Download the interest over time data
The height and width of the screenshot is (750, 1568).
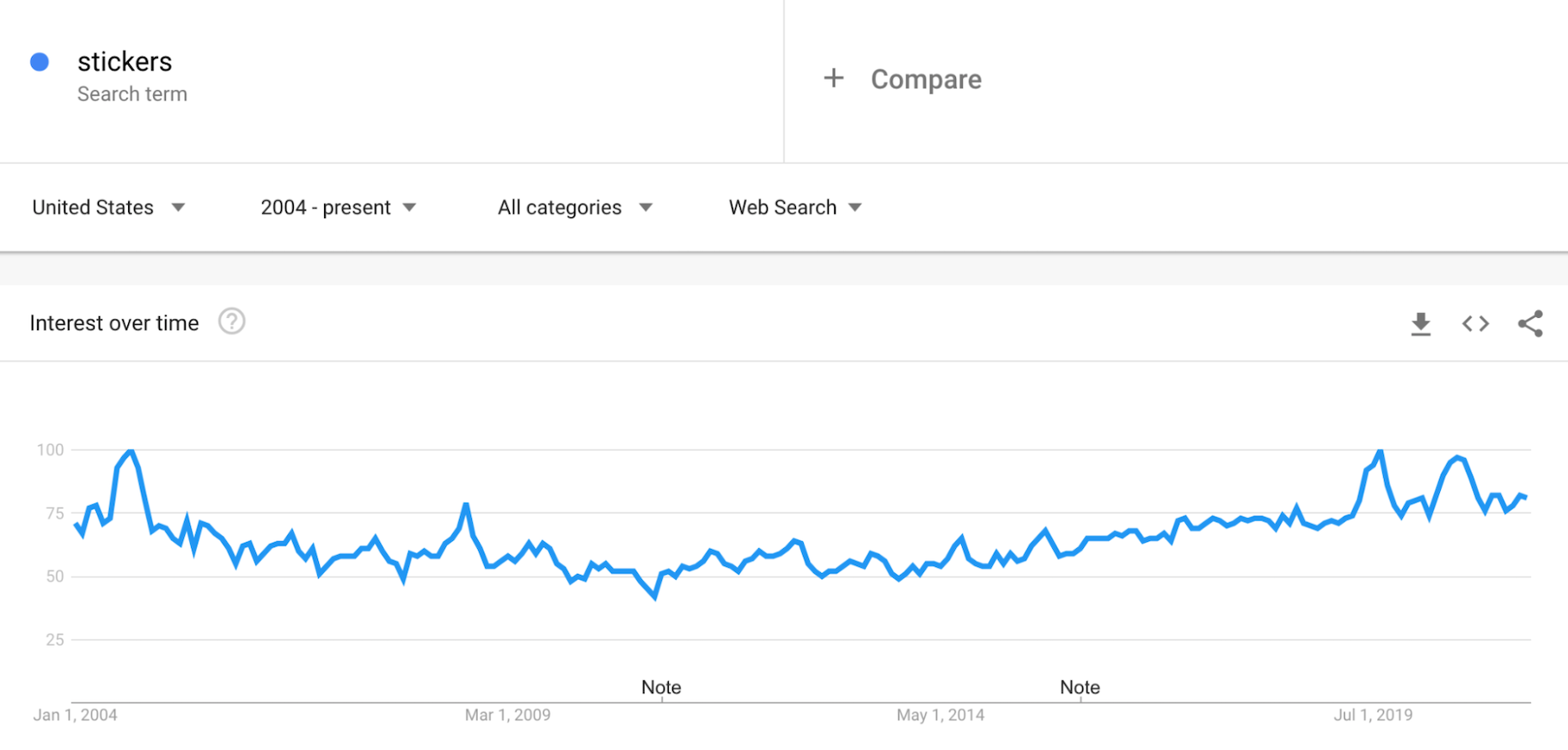[x=1421, y=324]
